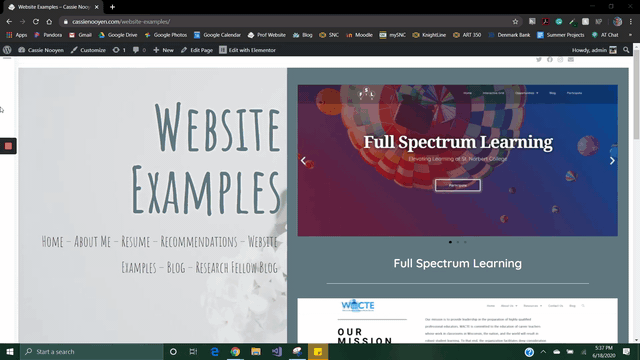
Task: Expand the hidden bookmarks overflow chevron
Action: point(630,35)
